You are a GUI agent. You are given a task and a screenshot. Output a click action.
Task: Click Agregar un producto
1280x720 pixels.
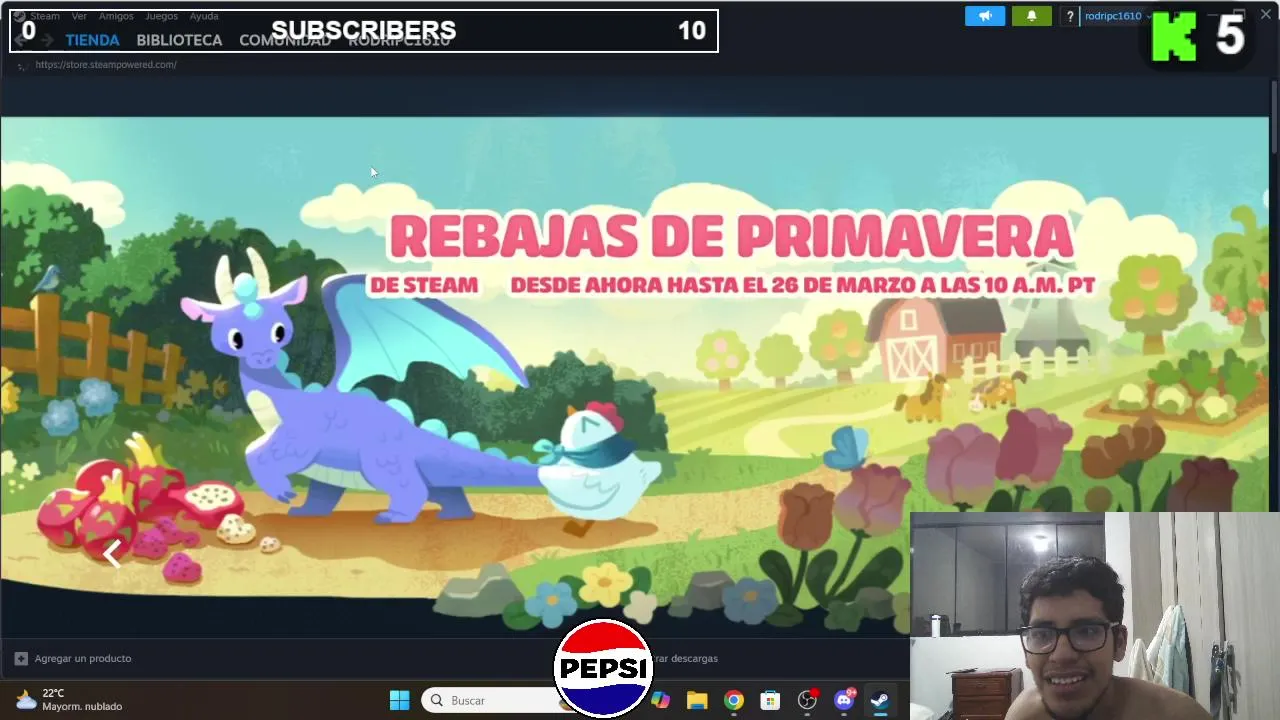pos(73,658)
